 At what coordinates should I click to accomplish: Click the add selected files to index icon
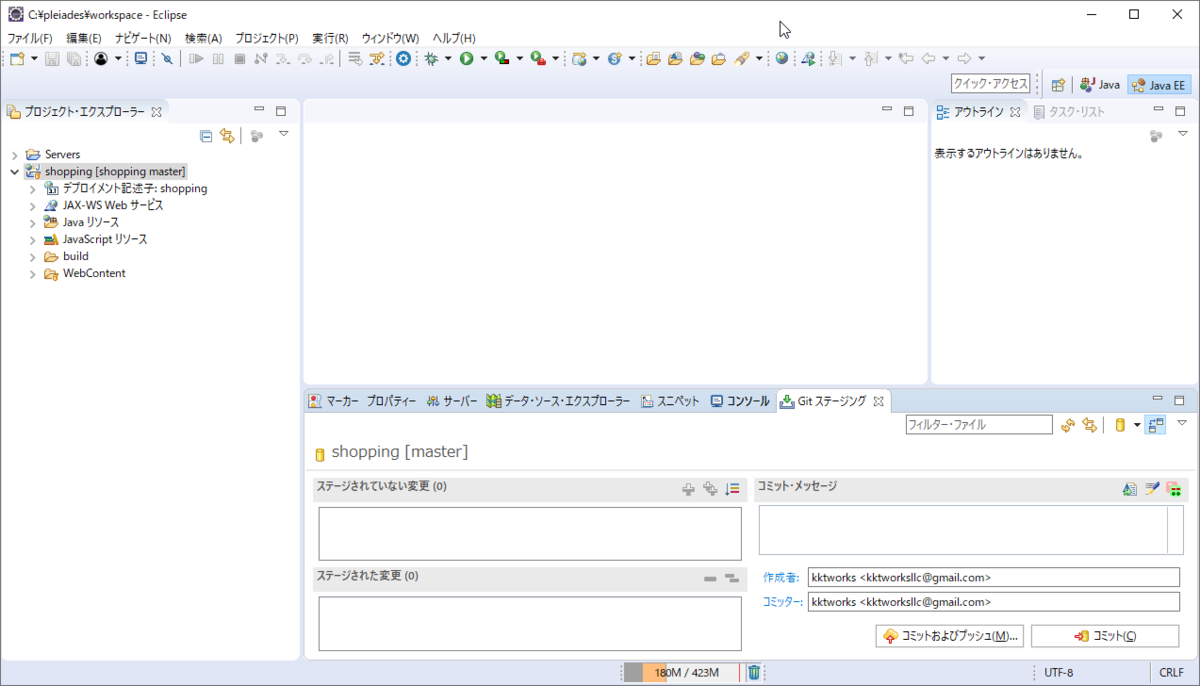688,489
